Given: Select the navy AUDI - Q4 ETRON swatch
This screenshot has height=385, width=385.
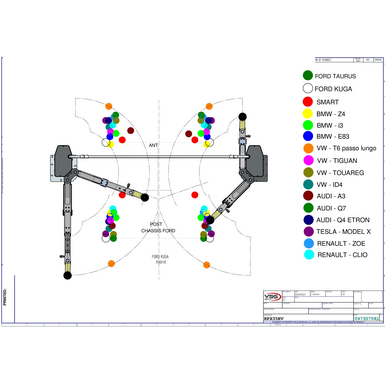Looking at the screenshot, I should coord(309,220).
